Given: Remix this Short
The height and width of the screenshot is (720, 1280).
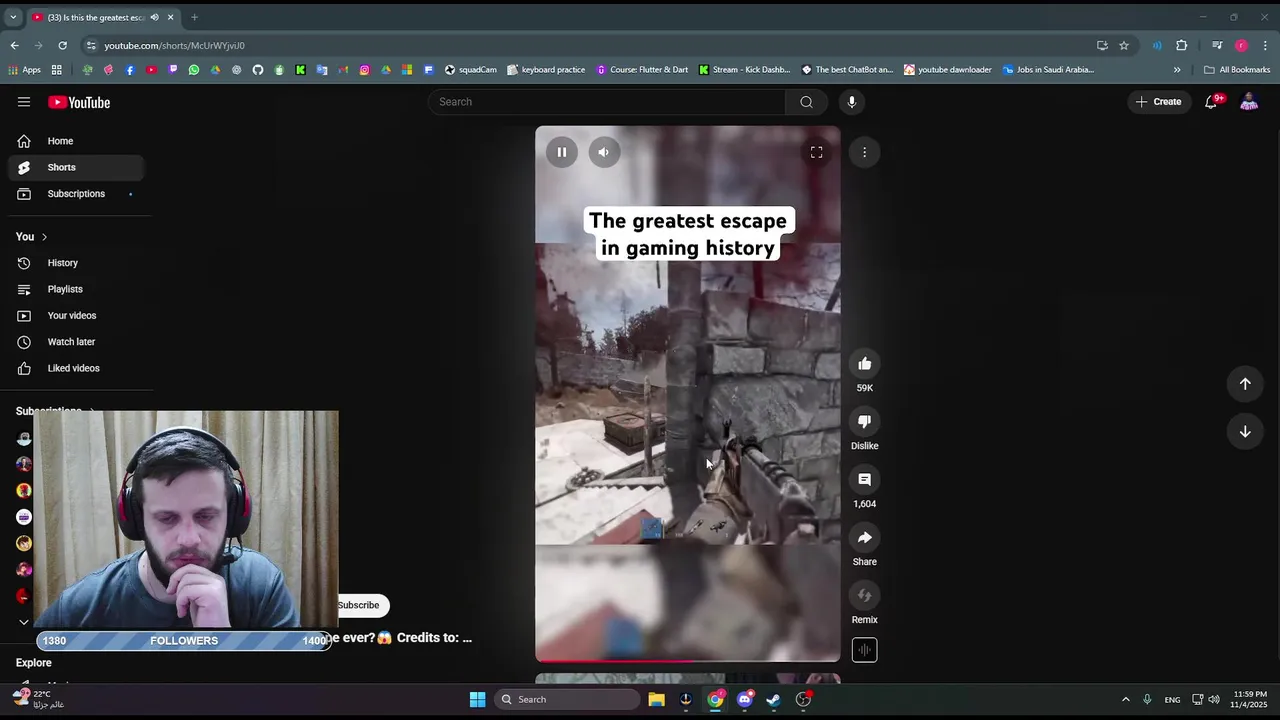Looking at the screenshot, I should 864,596.
